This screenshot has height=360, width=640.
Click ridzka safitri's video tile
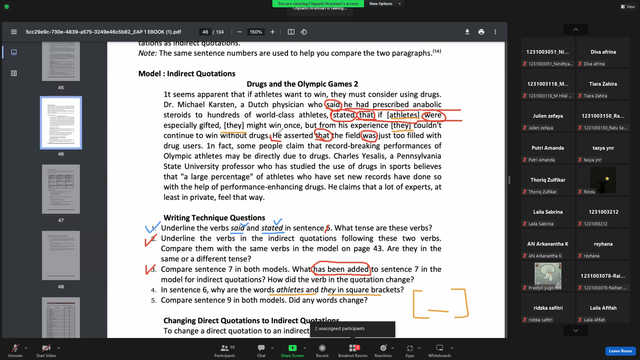click(x=548, y=308)
